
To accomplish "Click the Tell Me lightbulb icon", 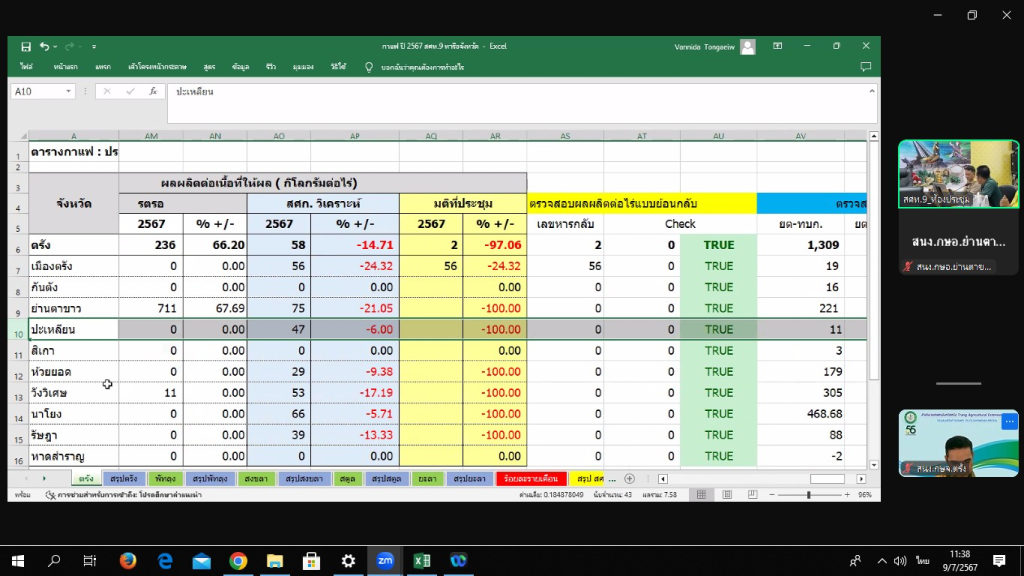I will pyautogui.click(x=369, y=67).
